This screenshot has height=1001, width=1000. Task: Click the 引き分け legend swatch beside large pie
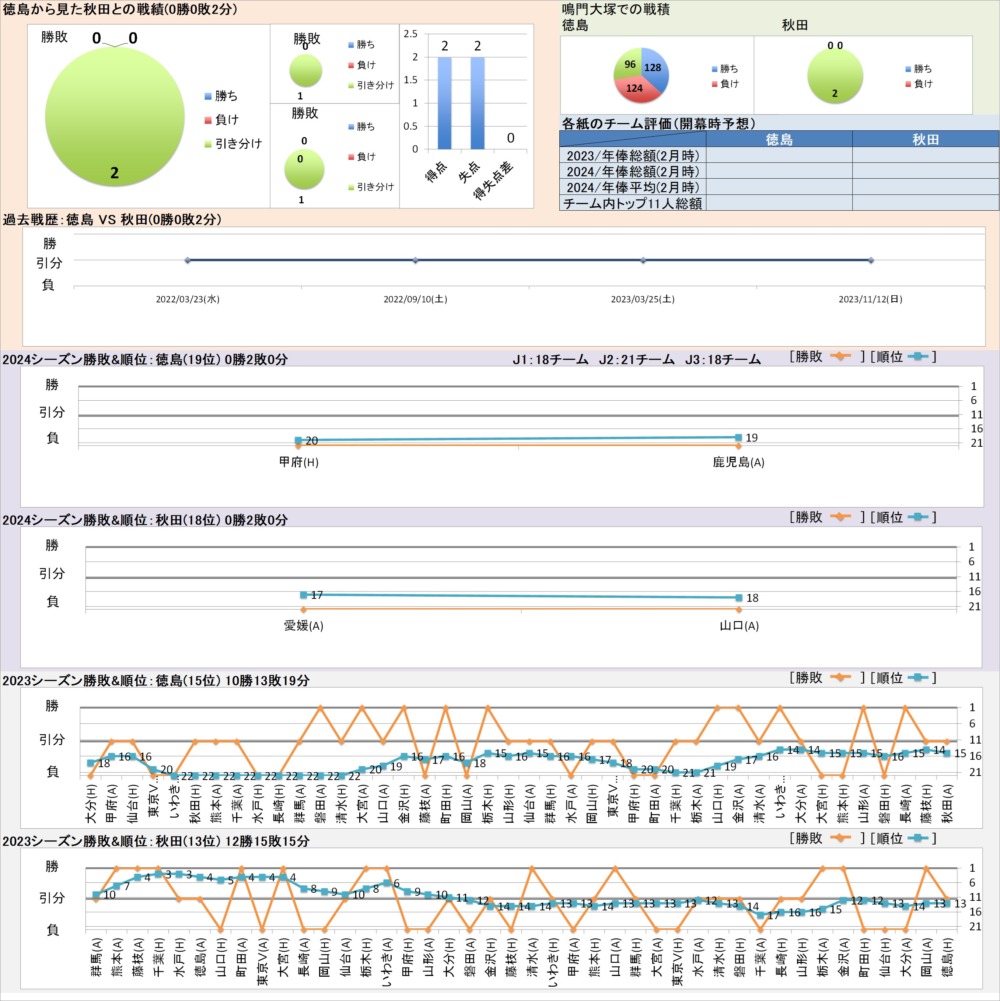tap(207, 144)
